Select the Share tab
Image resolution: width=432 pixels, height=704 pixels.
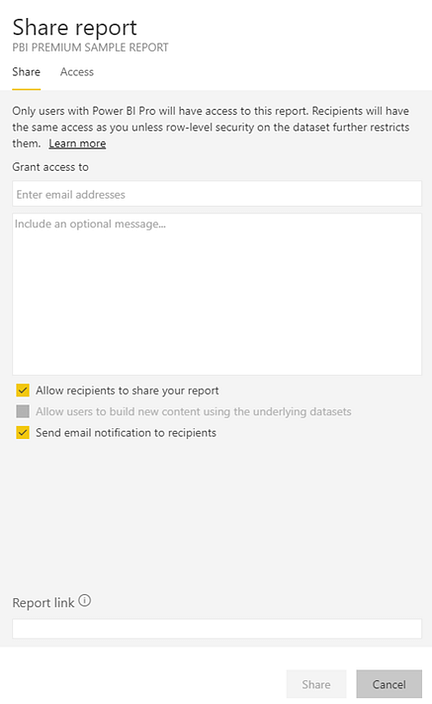(x=26, y=72)
